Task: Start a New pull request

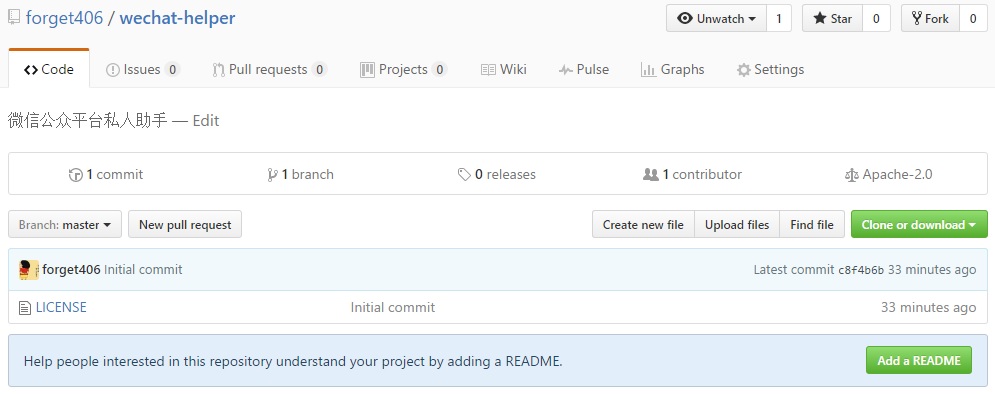Action: tap(185, 225)
